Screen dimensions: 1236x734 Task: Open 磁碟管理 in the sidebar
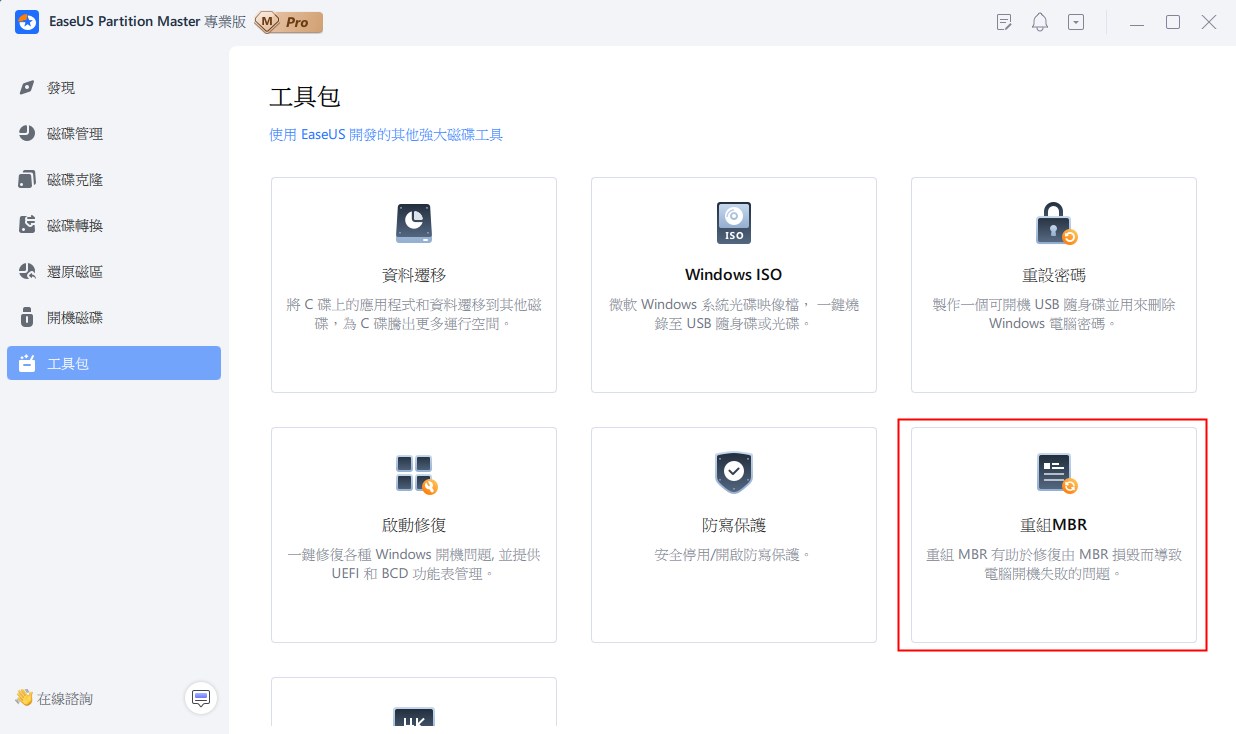click(74, 134)
